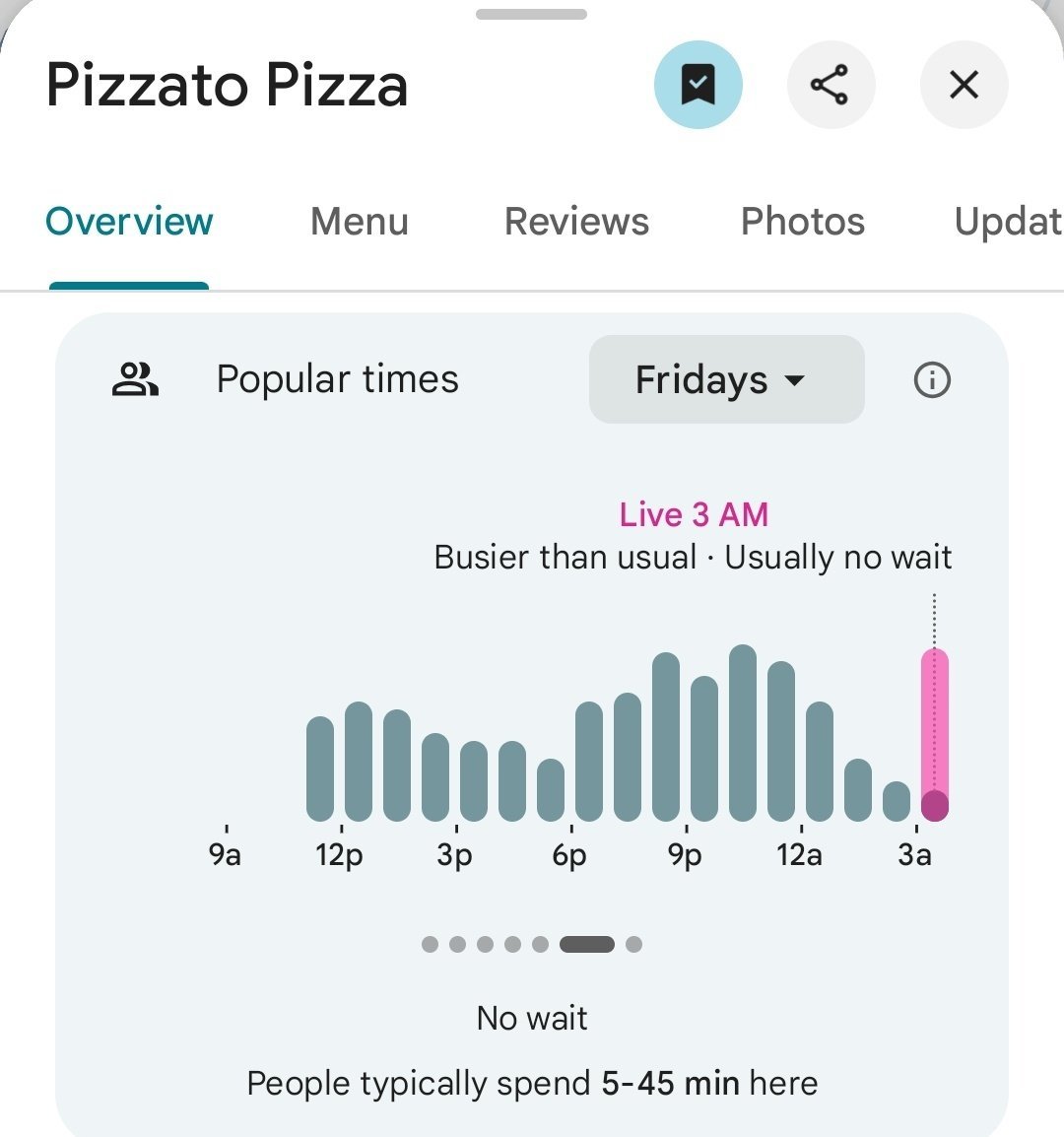Screen dimensions: 1064x1137
Task: Tap the active elongated pagination indicator
Action: (586, 944)
